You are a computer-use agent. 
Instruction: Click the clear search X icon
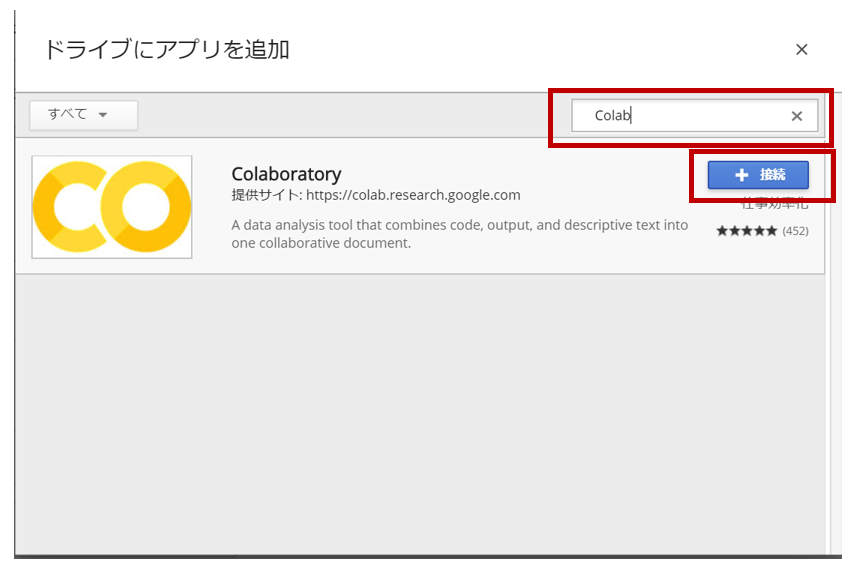(797, 116)
